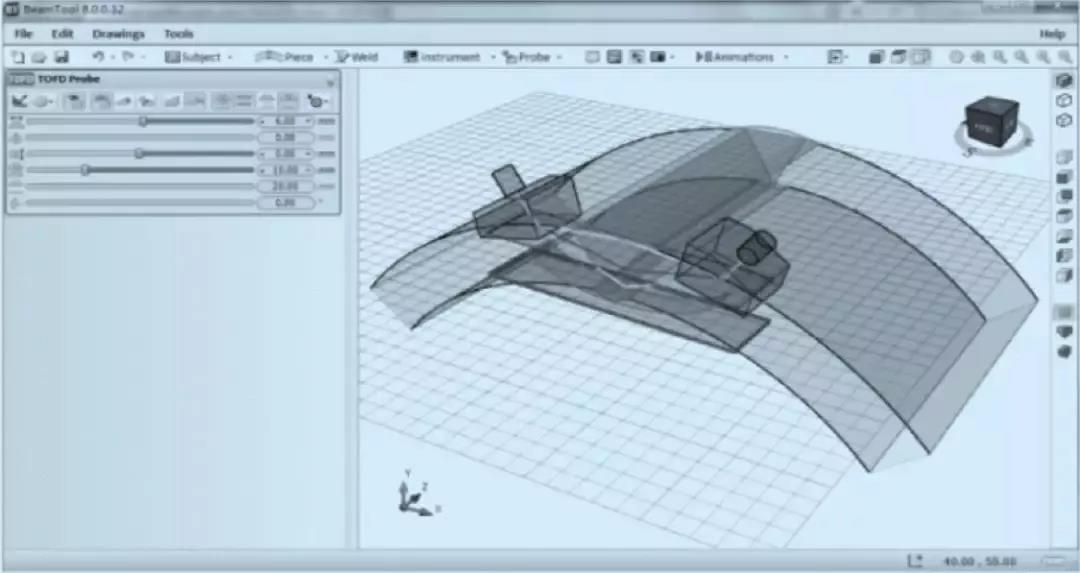The image size is (1080, 573).
Task: Open the Probe toolbar dropdown
Action: click(x=559, y=57)
